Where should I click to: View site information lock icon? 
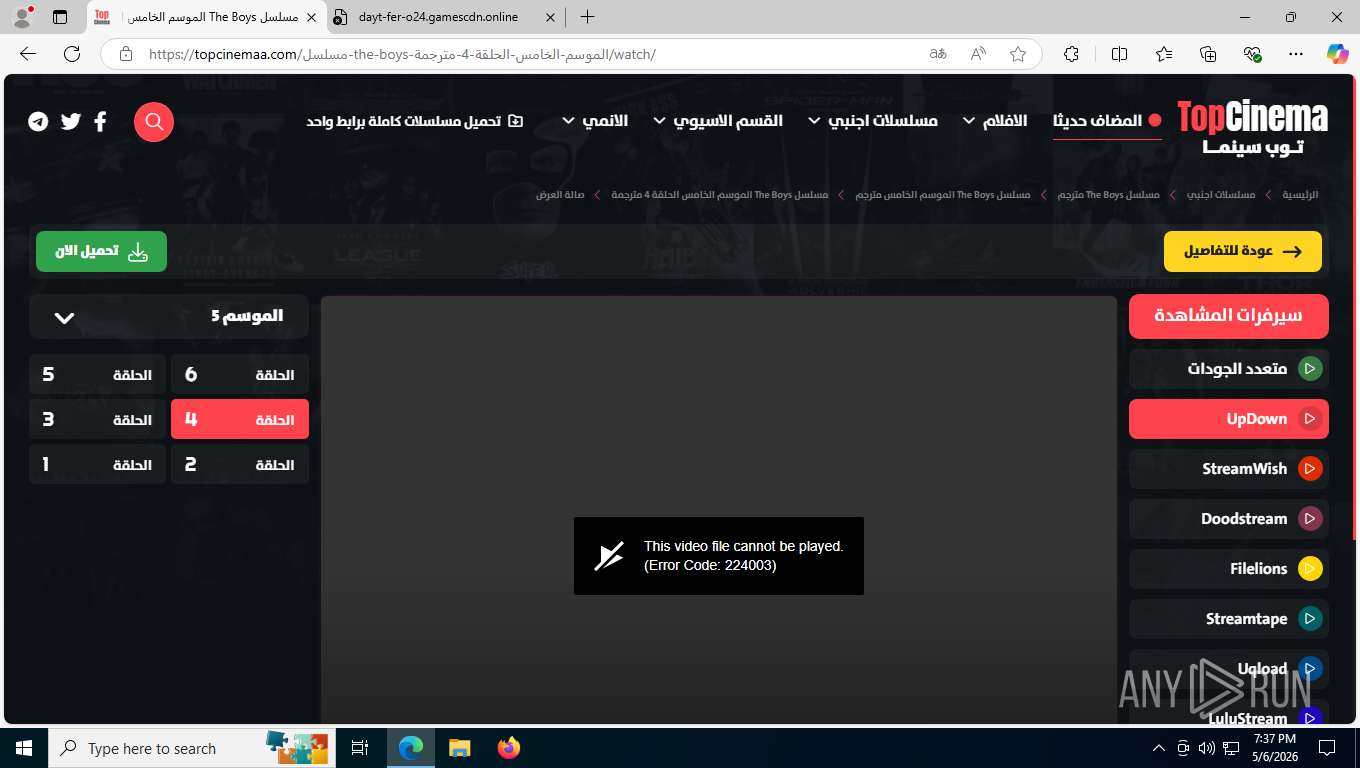tap(125, 54)
